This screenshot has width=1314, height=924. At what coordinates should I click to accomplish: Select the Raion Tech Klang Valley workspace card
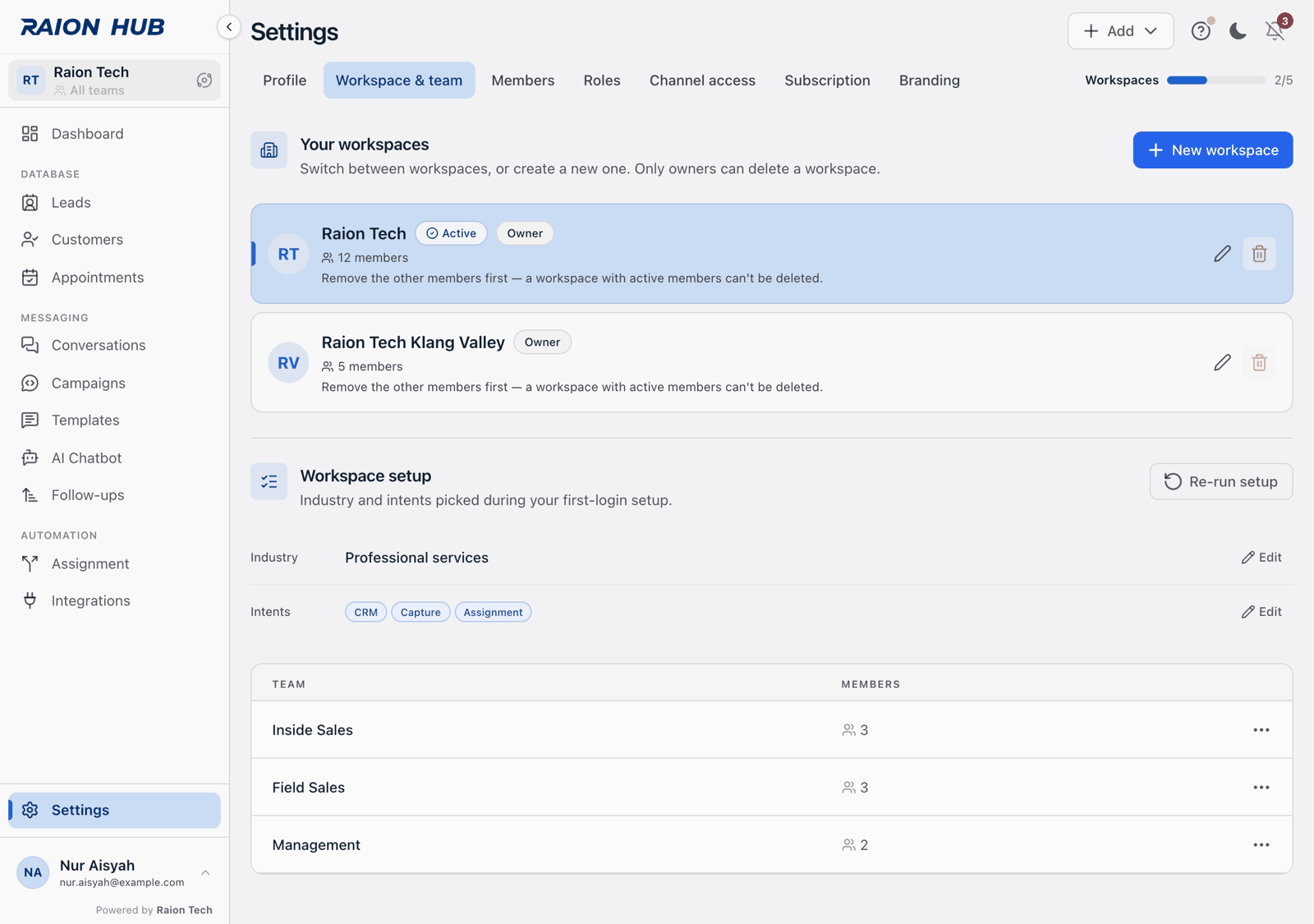[772, 362]
